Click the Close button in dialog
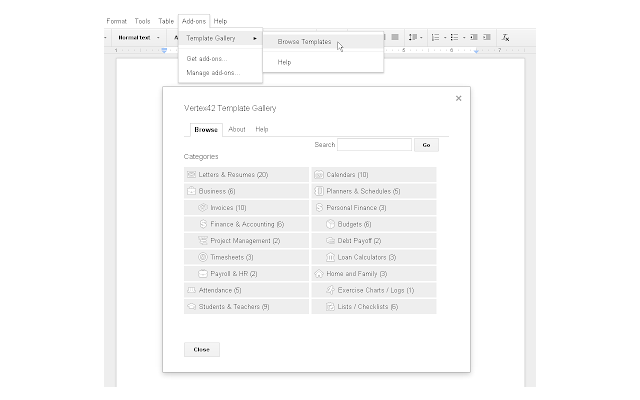This screenshot has height=400, width=640. click(202, 350)
